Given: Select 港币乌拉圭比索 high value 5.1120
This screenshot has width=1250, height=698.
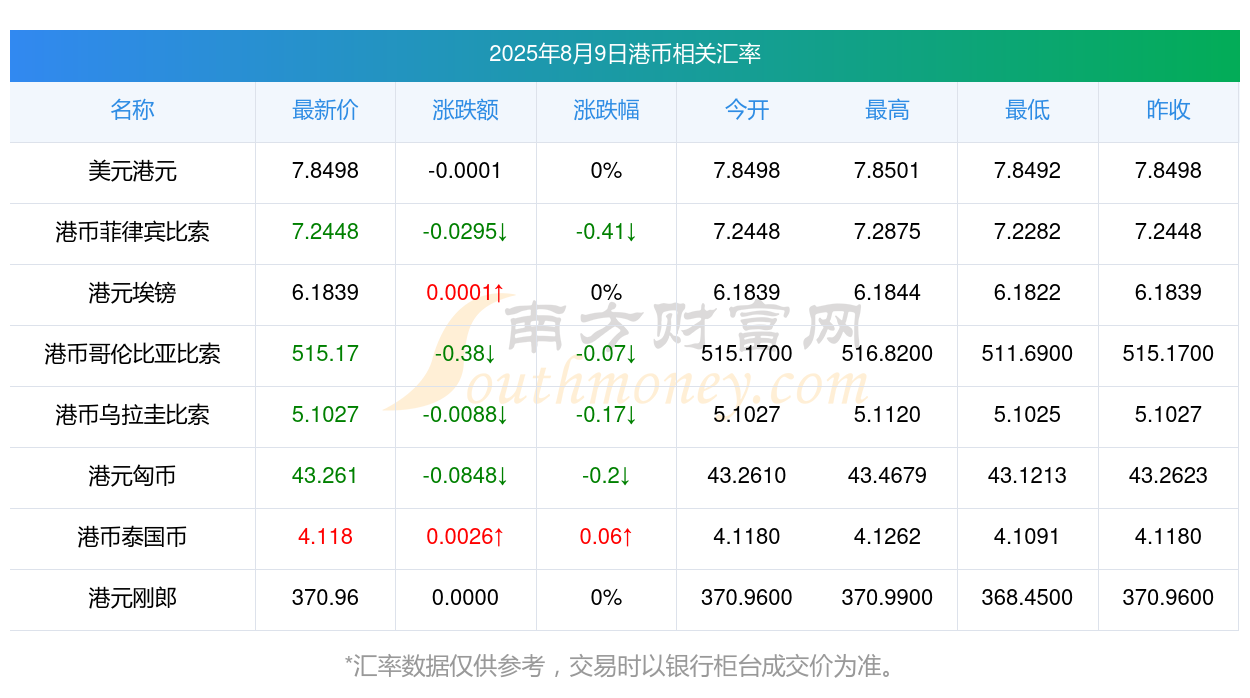Looking at the screenshot, I should pyautogui.click(x=887, y=415).
